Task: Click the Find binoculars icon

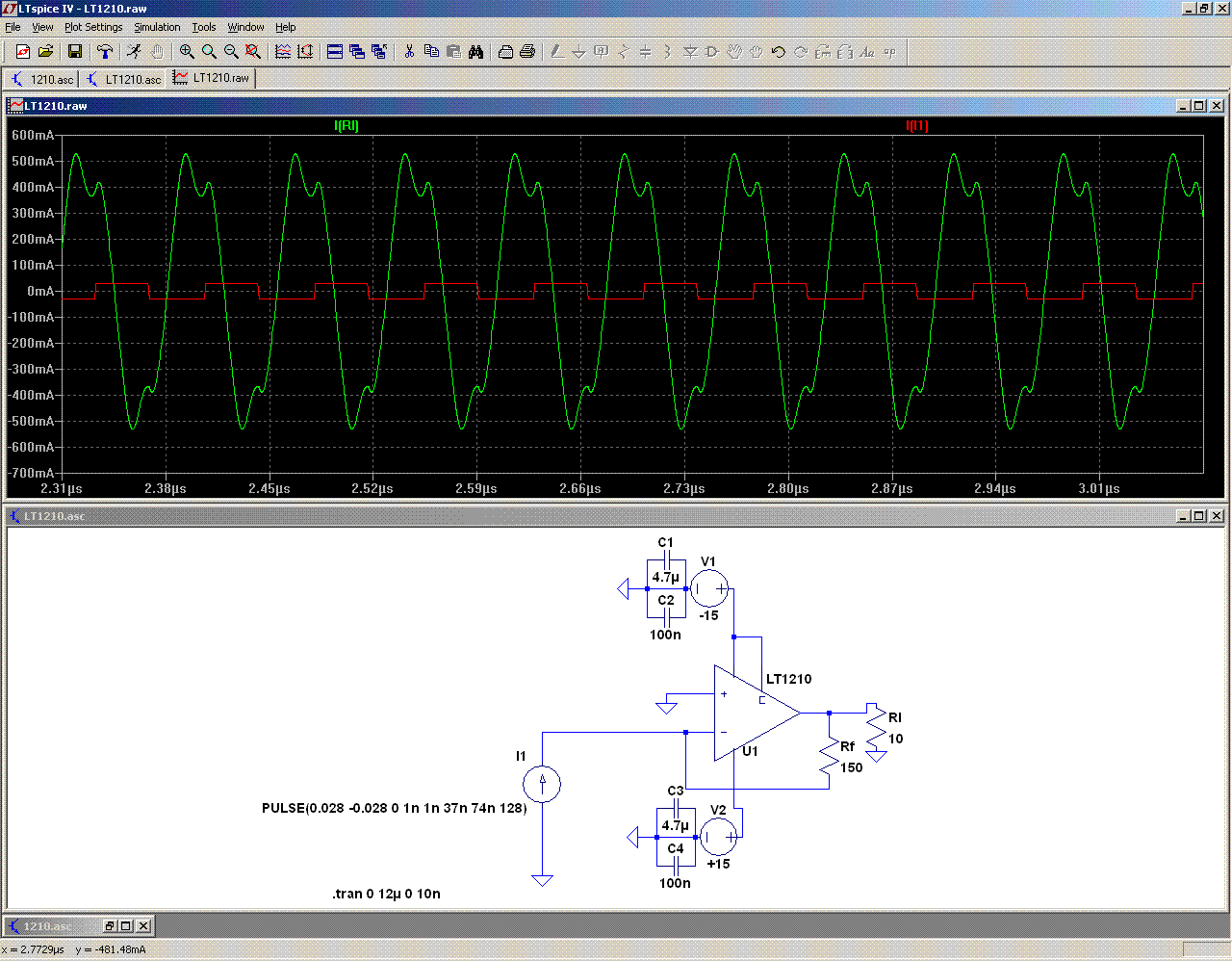Action: 475,52
